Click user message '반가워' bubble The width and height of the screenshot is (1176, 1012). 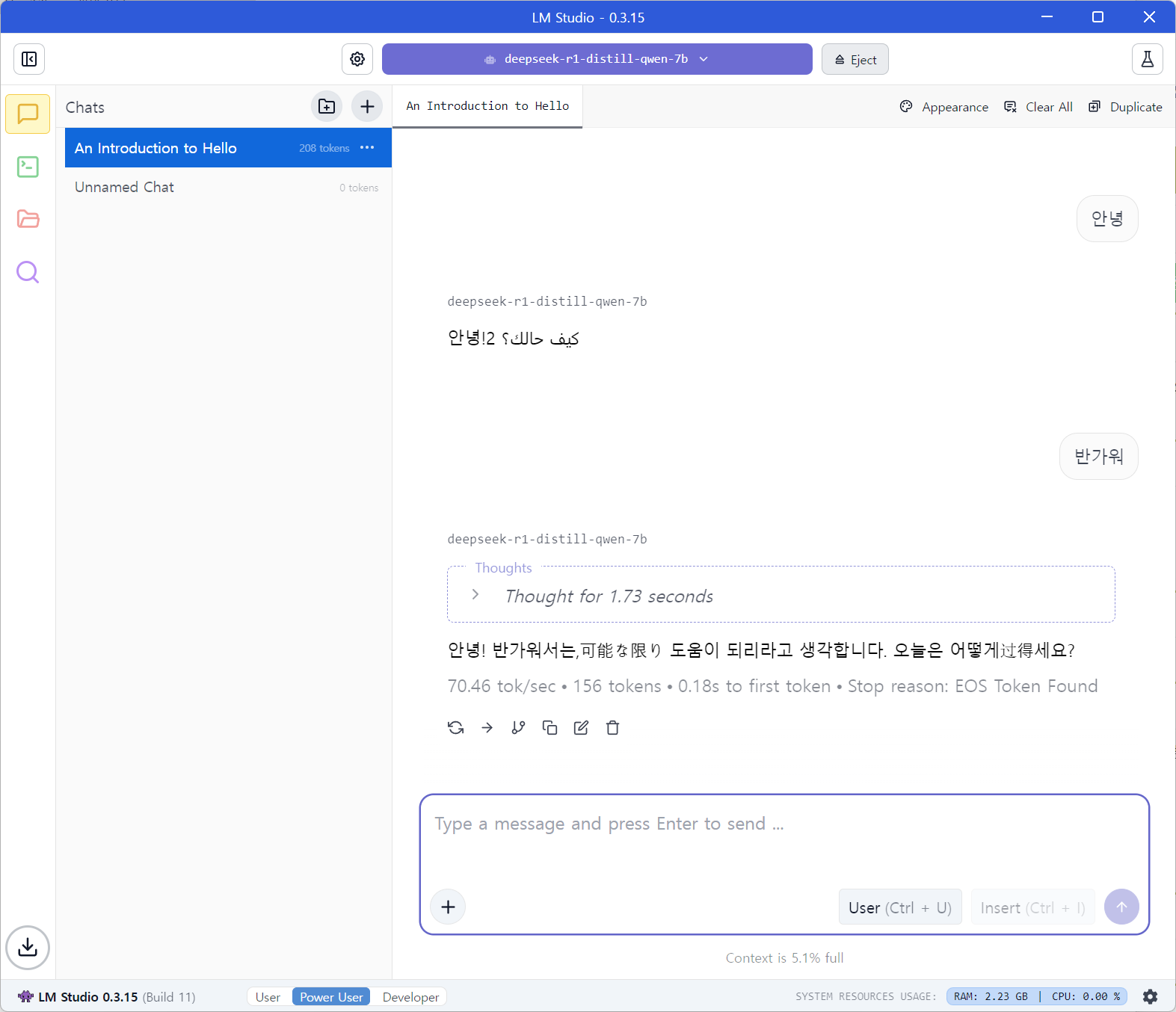[1098, 456]
